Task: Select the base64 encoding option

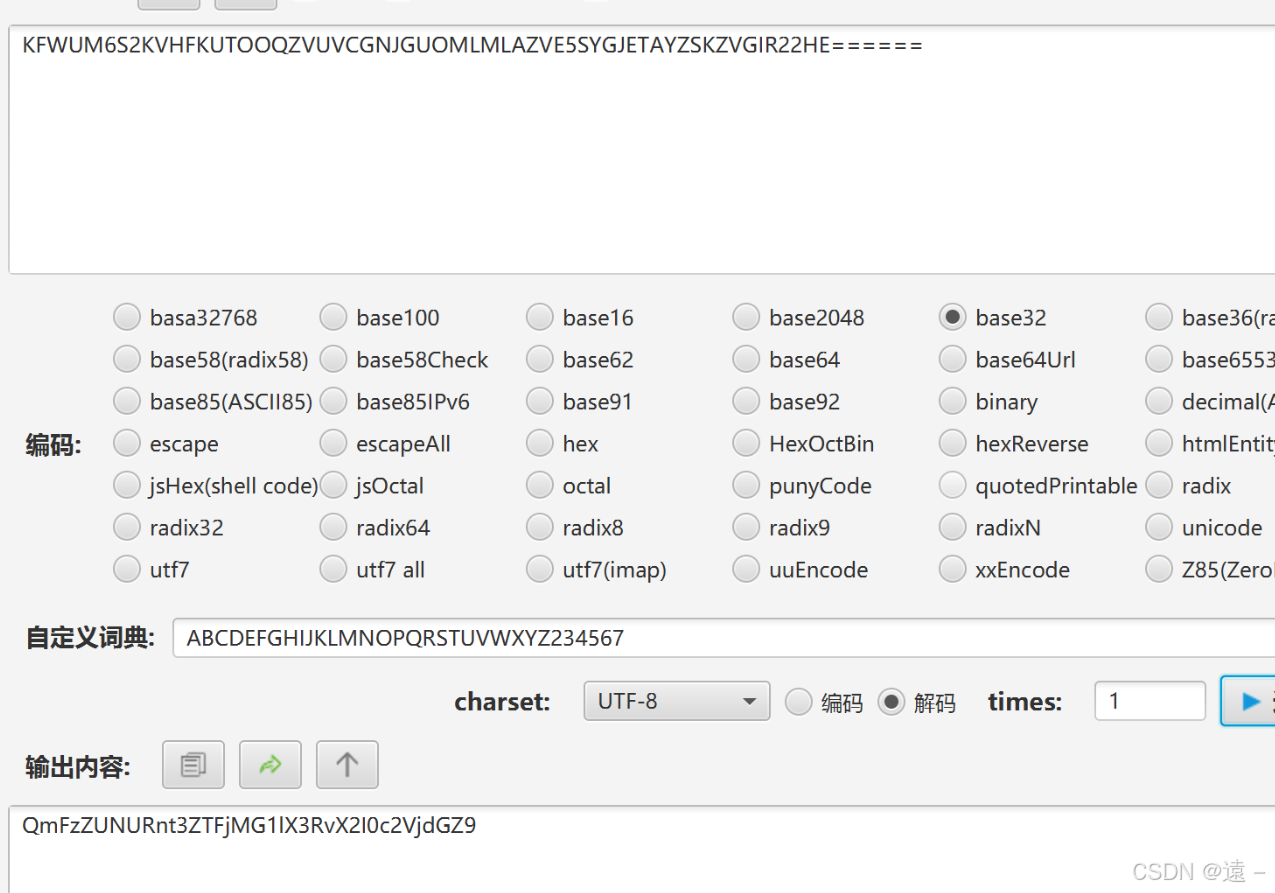Action: 746,359
